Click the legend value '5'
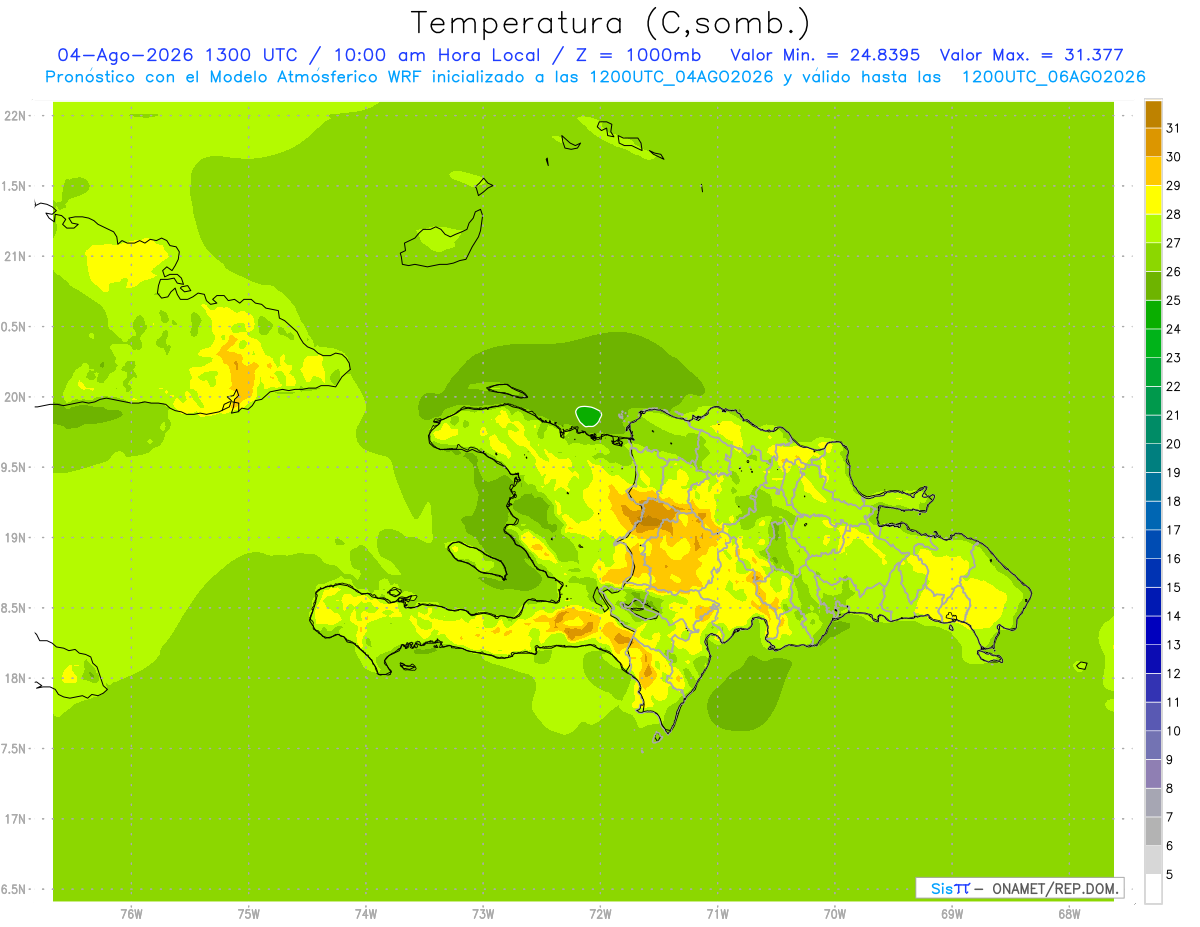Image resolution: width=1200 pixels, height=927 pixels. click(x=1170, y=875)
